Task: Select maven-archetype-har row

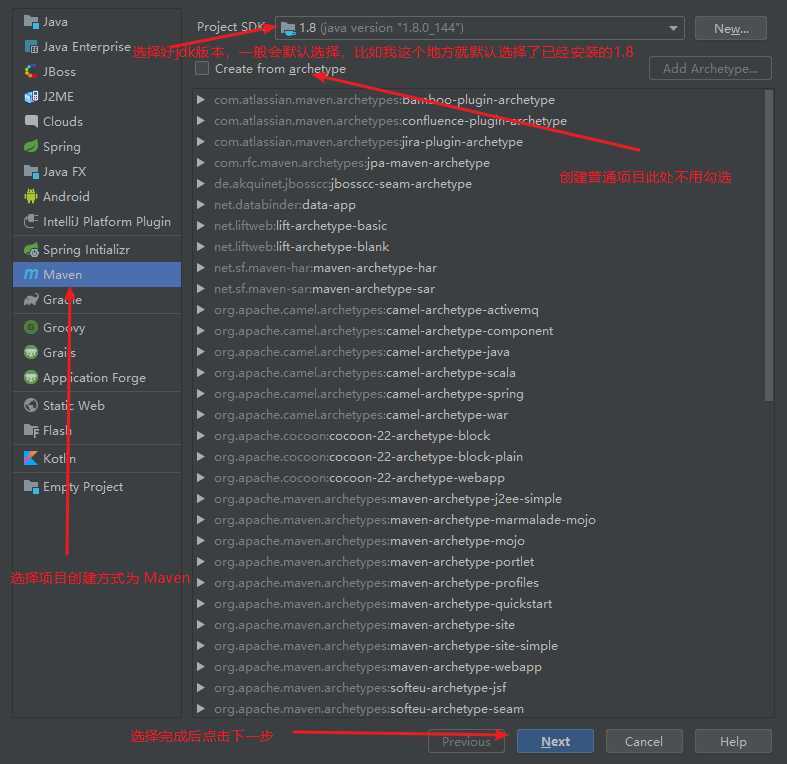Action: coord(478,268)
